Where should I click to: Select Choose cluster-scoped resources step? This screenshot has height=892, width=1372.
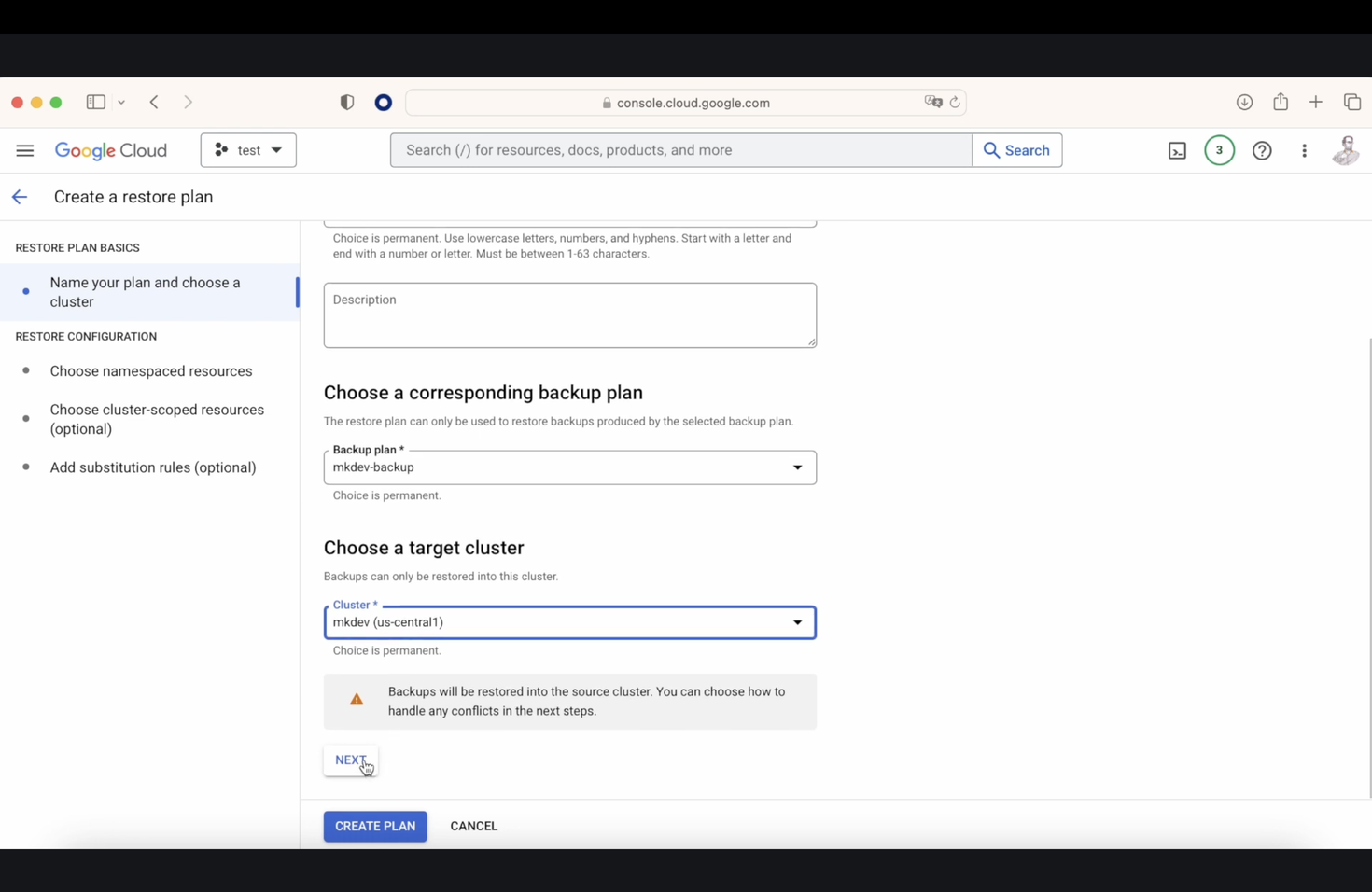coord(157,419)
